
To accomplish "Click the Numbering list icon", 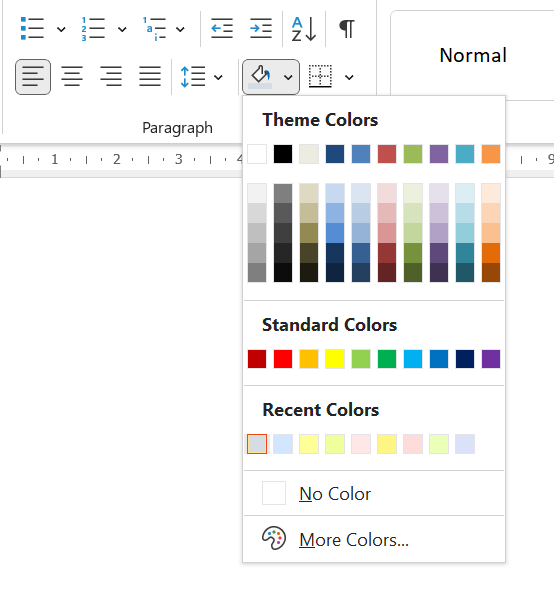I will point(93,29).
